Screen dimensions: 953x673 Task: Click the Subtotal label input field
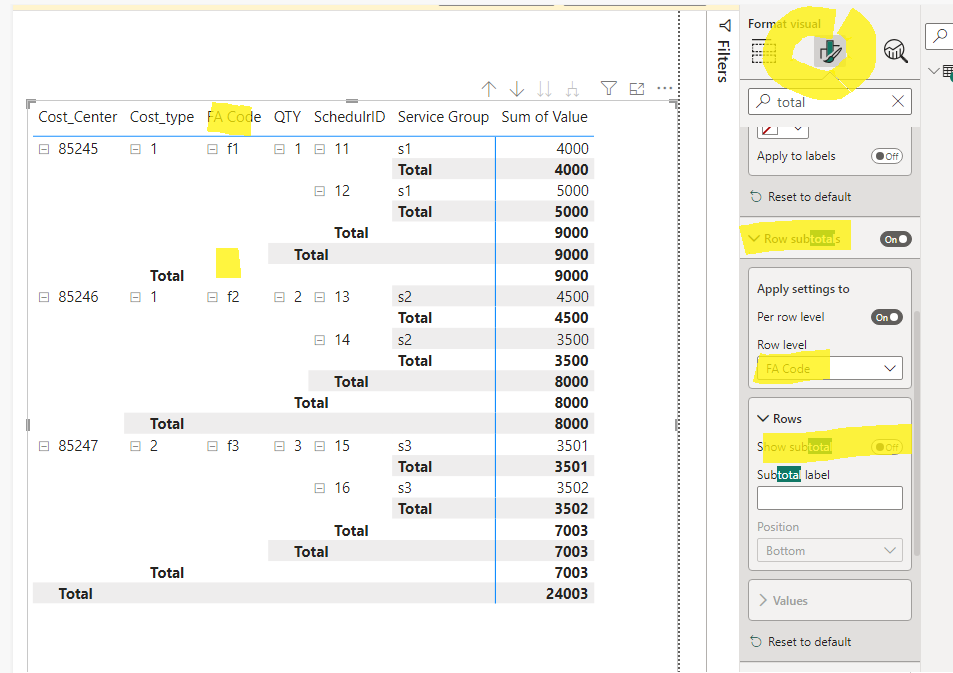pos(830,498)
